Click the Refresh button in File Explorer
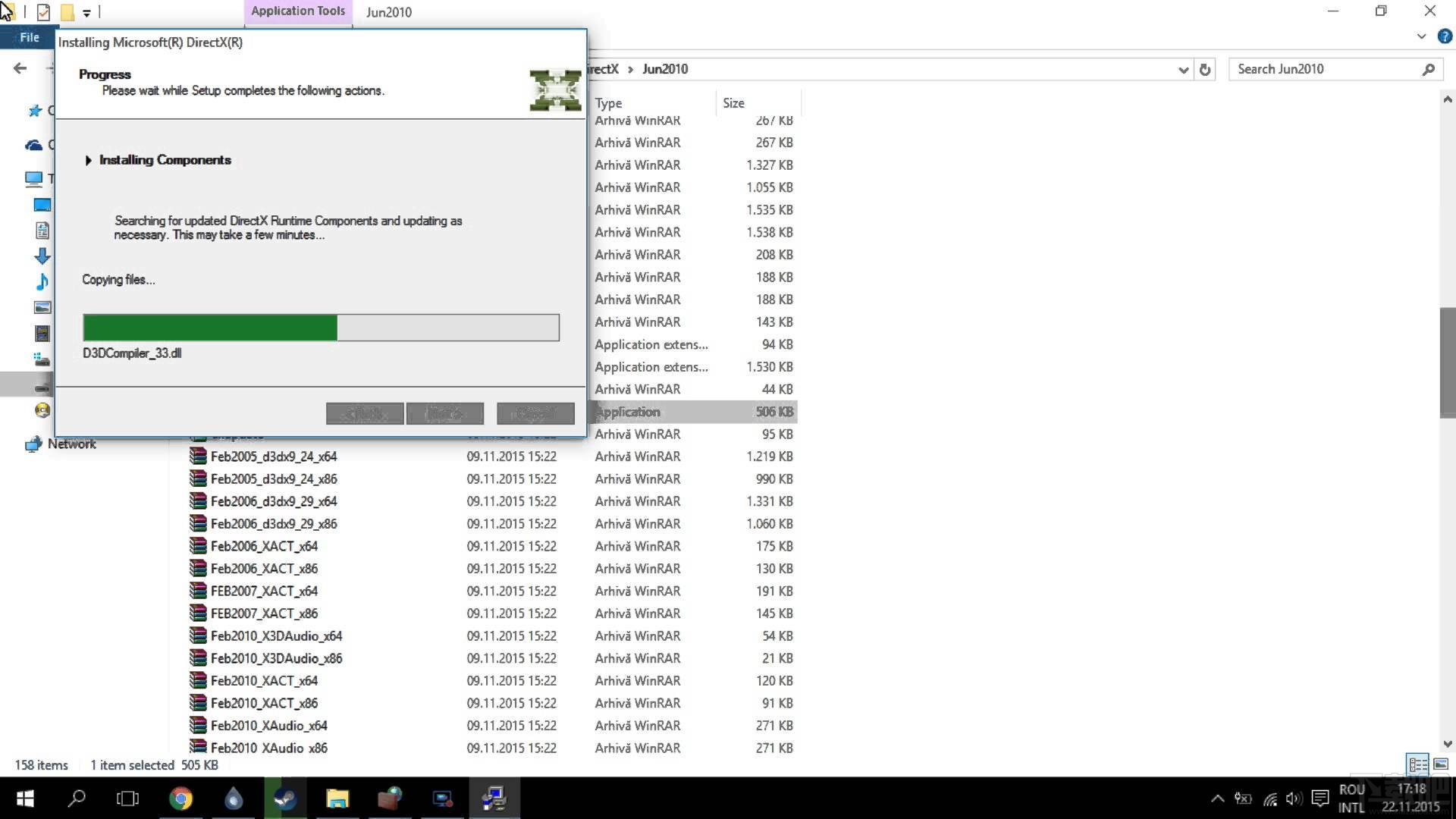Viewport: 1456px width, 819px height. [1204, 68]
